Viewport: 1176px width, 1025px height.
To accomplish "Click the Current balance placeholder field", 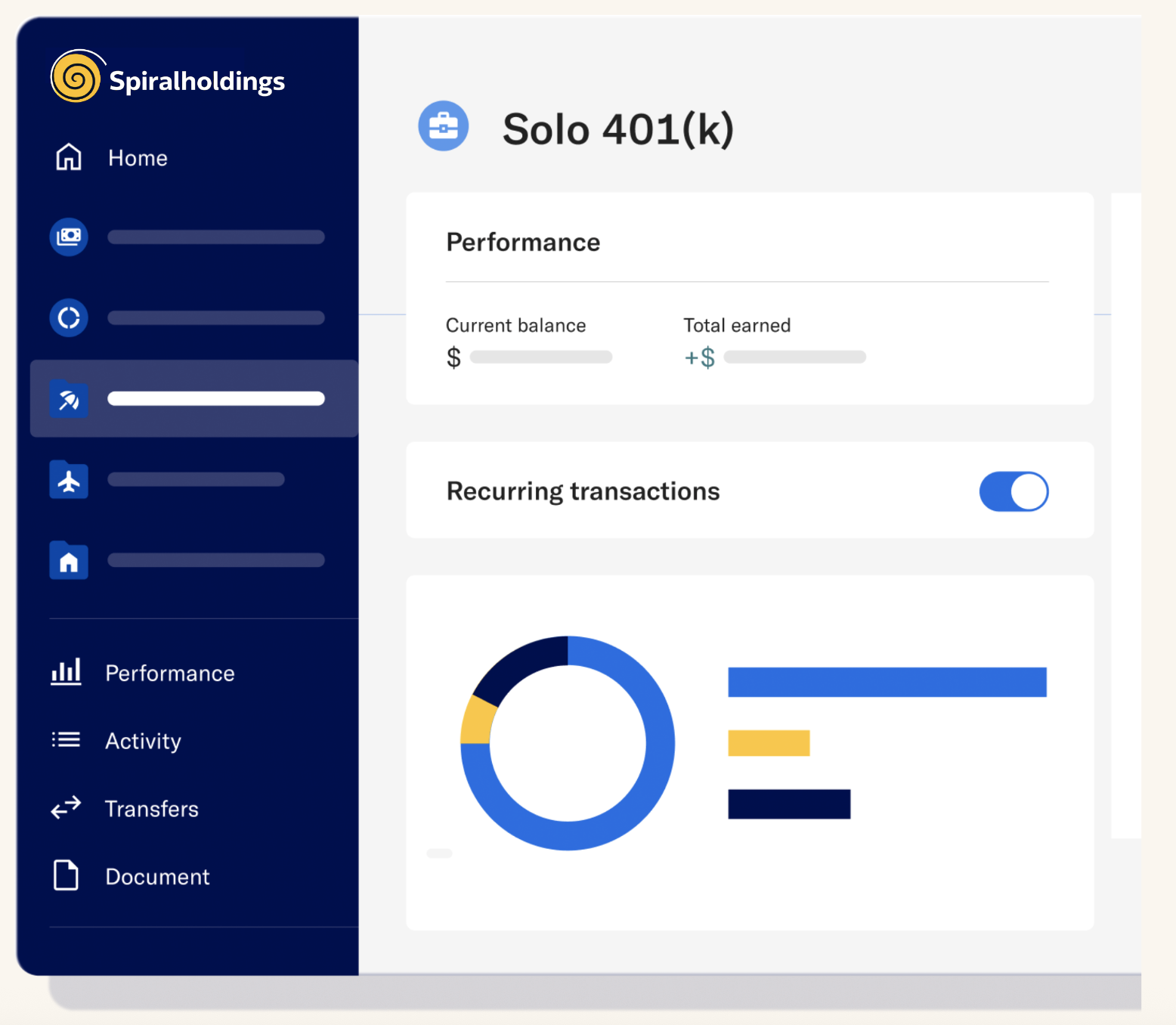I will (x=540, y=356).
